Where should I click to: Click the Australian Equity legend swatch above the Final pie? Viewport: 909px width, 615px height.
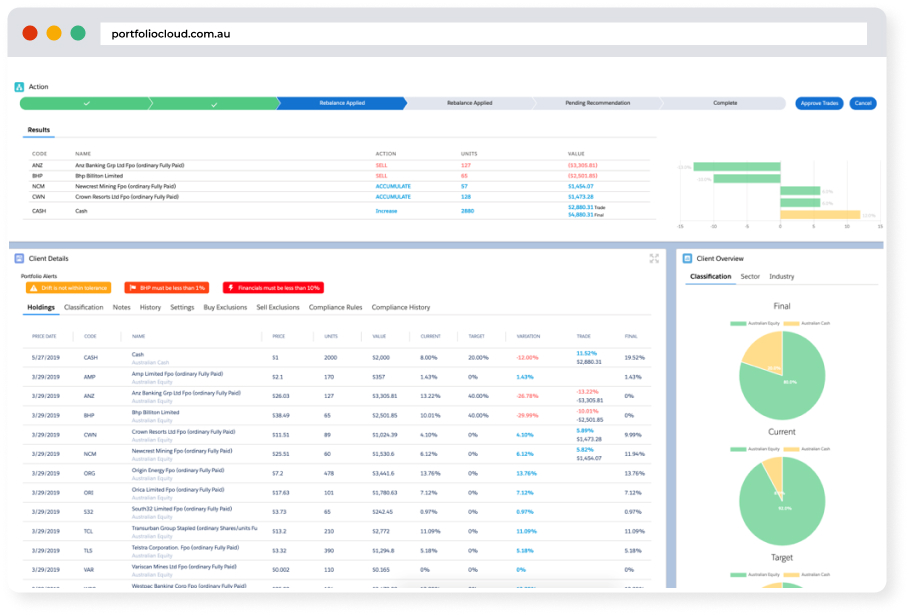click(x=738, y=323)
